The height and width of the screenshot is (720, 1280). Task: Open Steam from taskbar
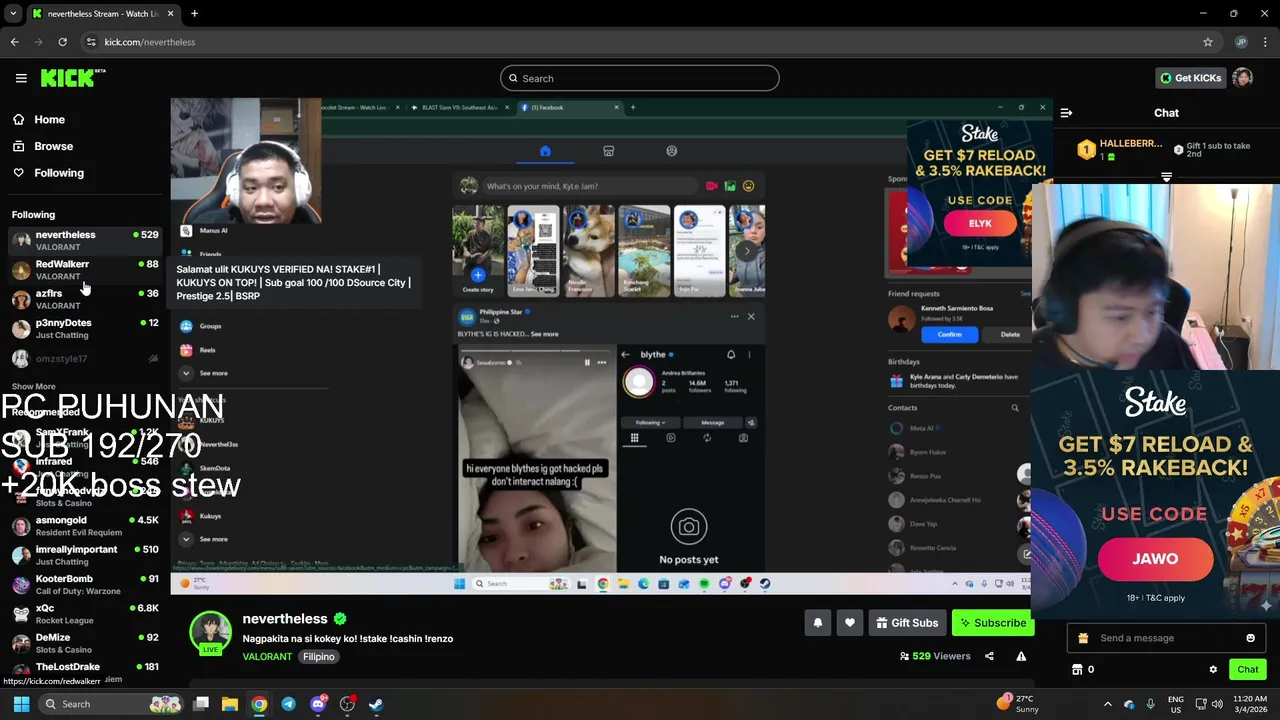coord(376,704)
